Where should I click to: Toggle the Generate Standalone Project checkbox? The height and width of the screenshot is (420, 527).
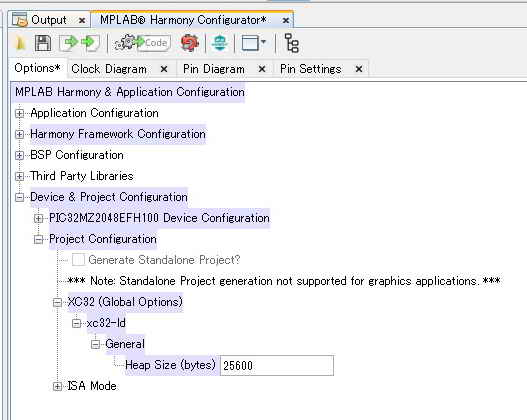78,260
